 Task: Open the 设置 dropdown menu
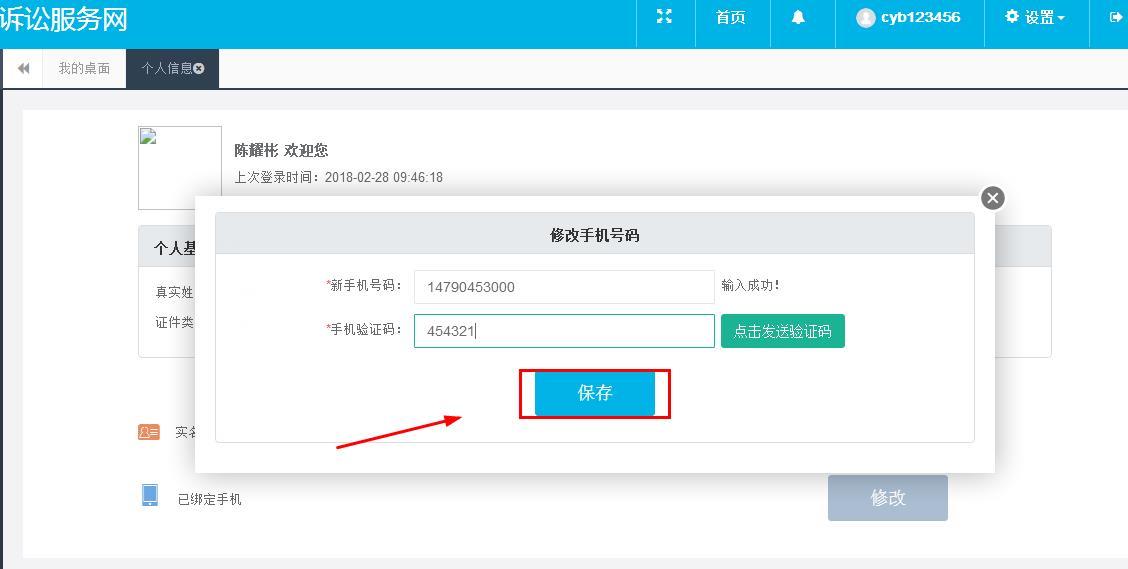click(1034, 17)
